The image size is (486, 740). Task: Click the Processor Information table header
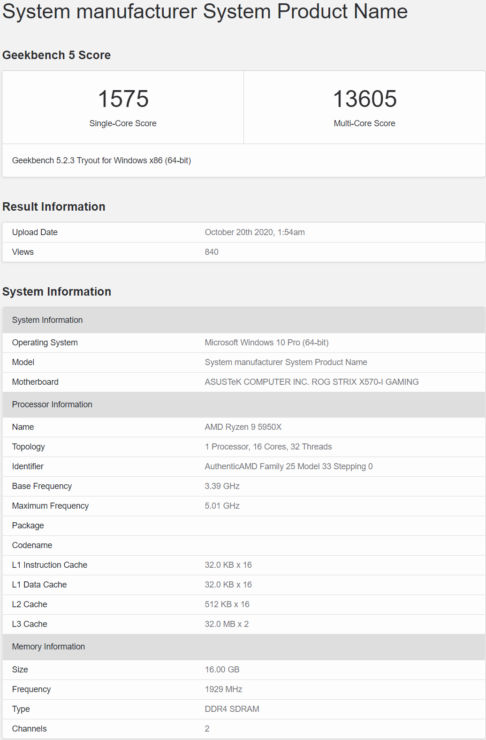point(244,404)
